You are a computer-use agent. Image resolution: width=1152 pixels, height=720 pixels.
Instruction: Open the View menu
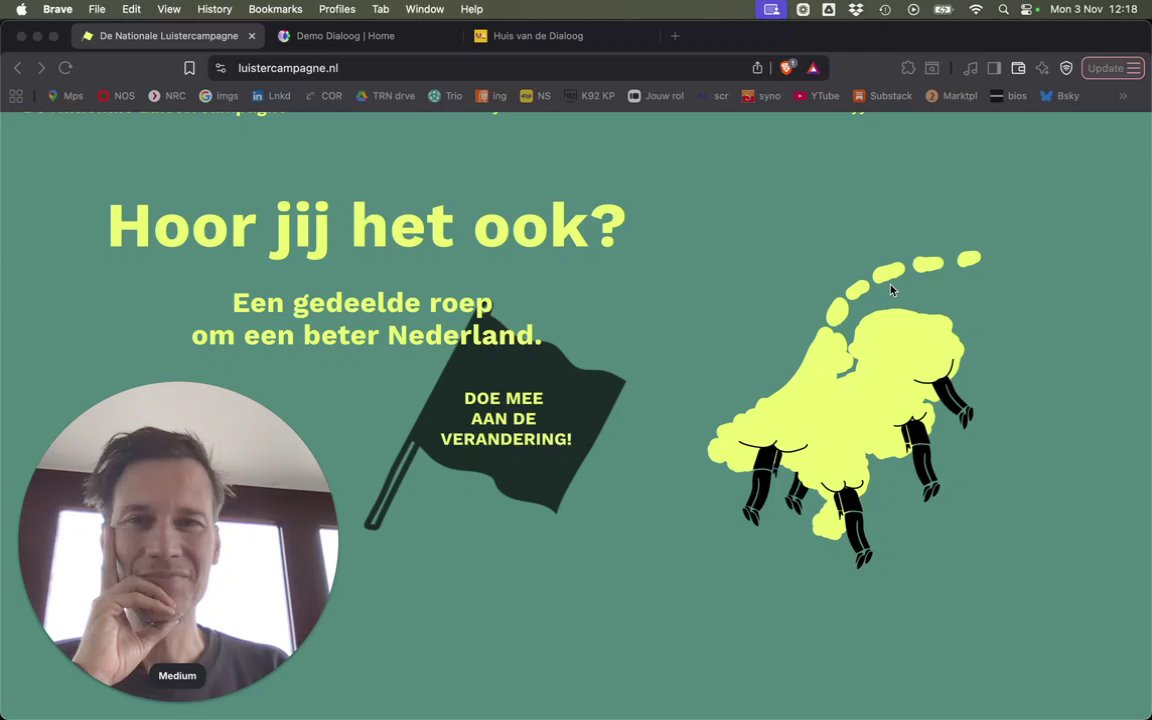[x=169, y=10]
